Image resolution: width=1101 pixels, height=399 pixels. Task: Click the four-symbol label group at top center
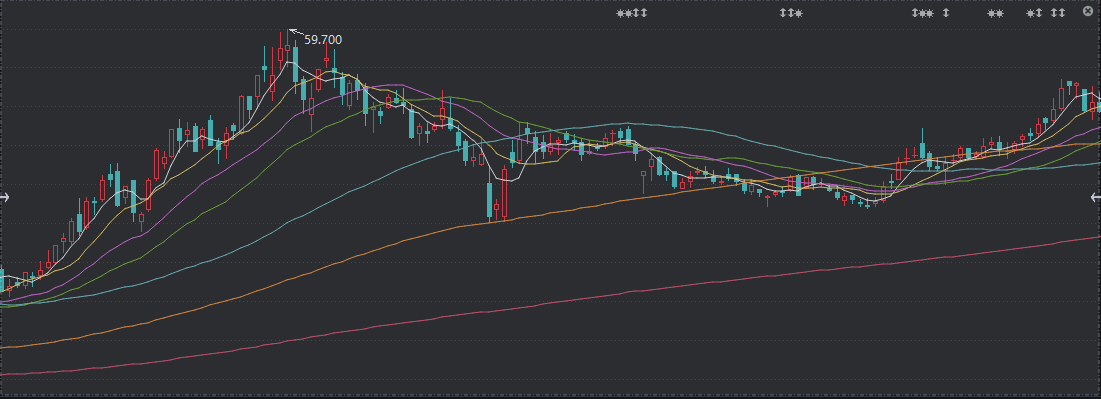(x=632, y=13)
